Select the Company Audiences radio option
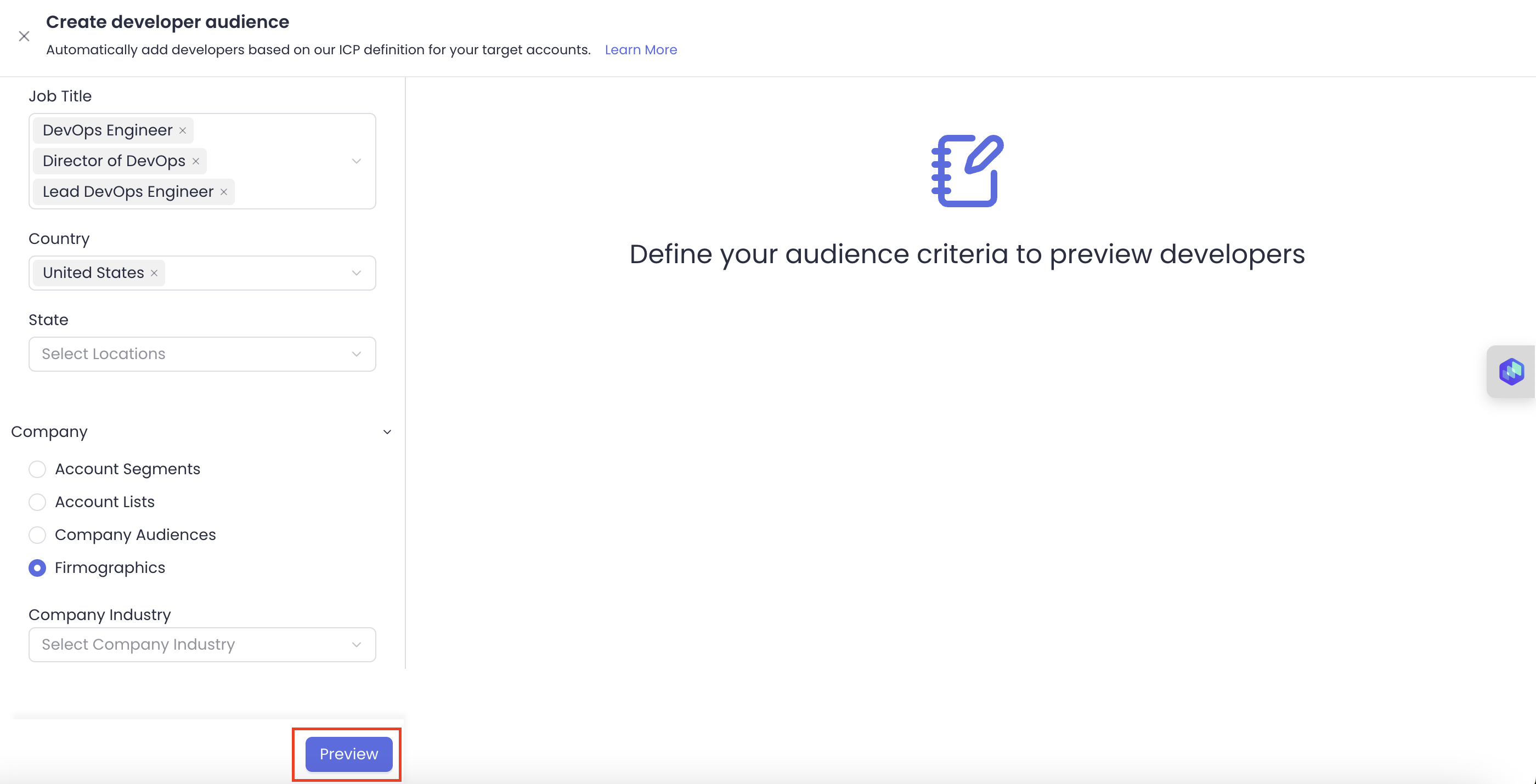The width and height of the screenshot is (1536, 784). pos(37,535)
